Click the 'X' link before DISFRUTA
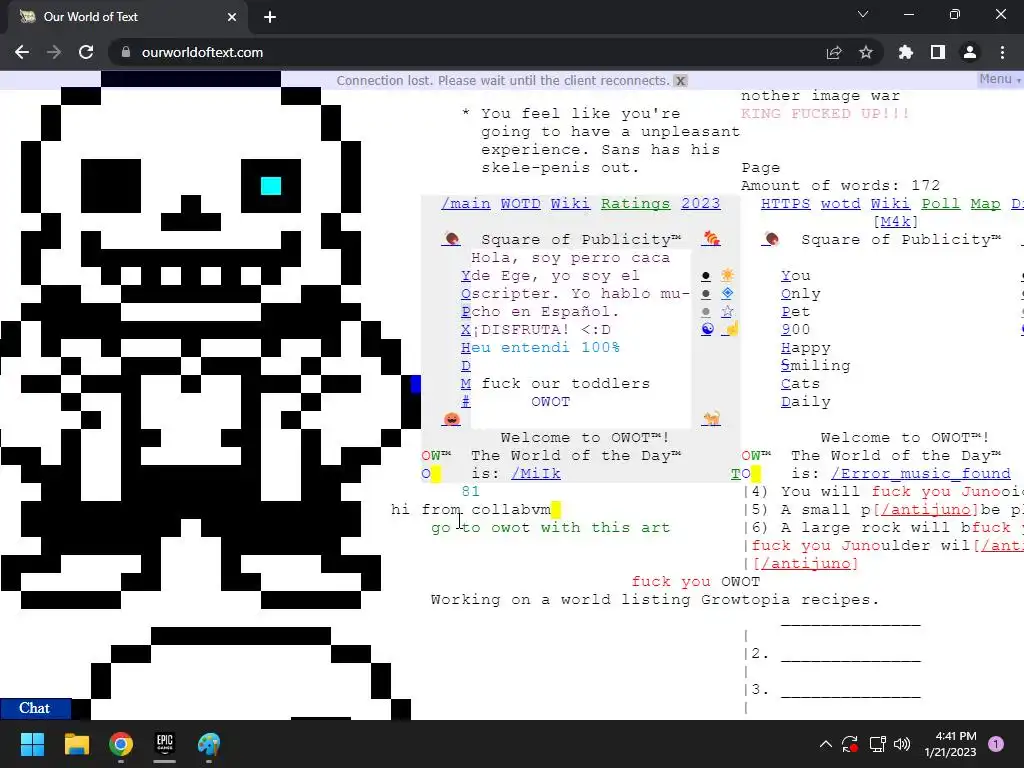 [466, 330]
